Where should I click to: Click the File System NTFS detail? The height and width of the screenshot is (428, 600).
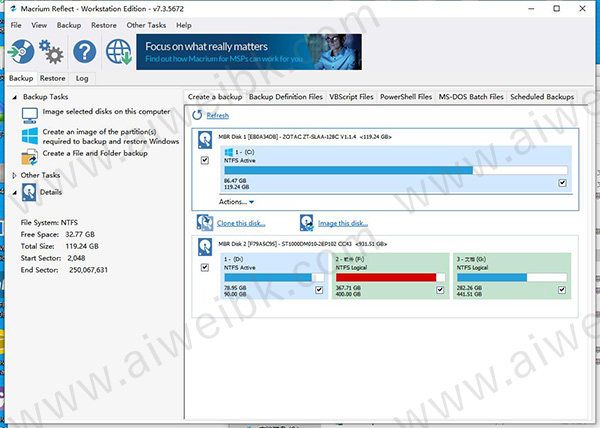pos(49,222)
